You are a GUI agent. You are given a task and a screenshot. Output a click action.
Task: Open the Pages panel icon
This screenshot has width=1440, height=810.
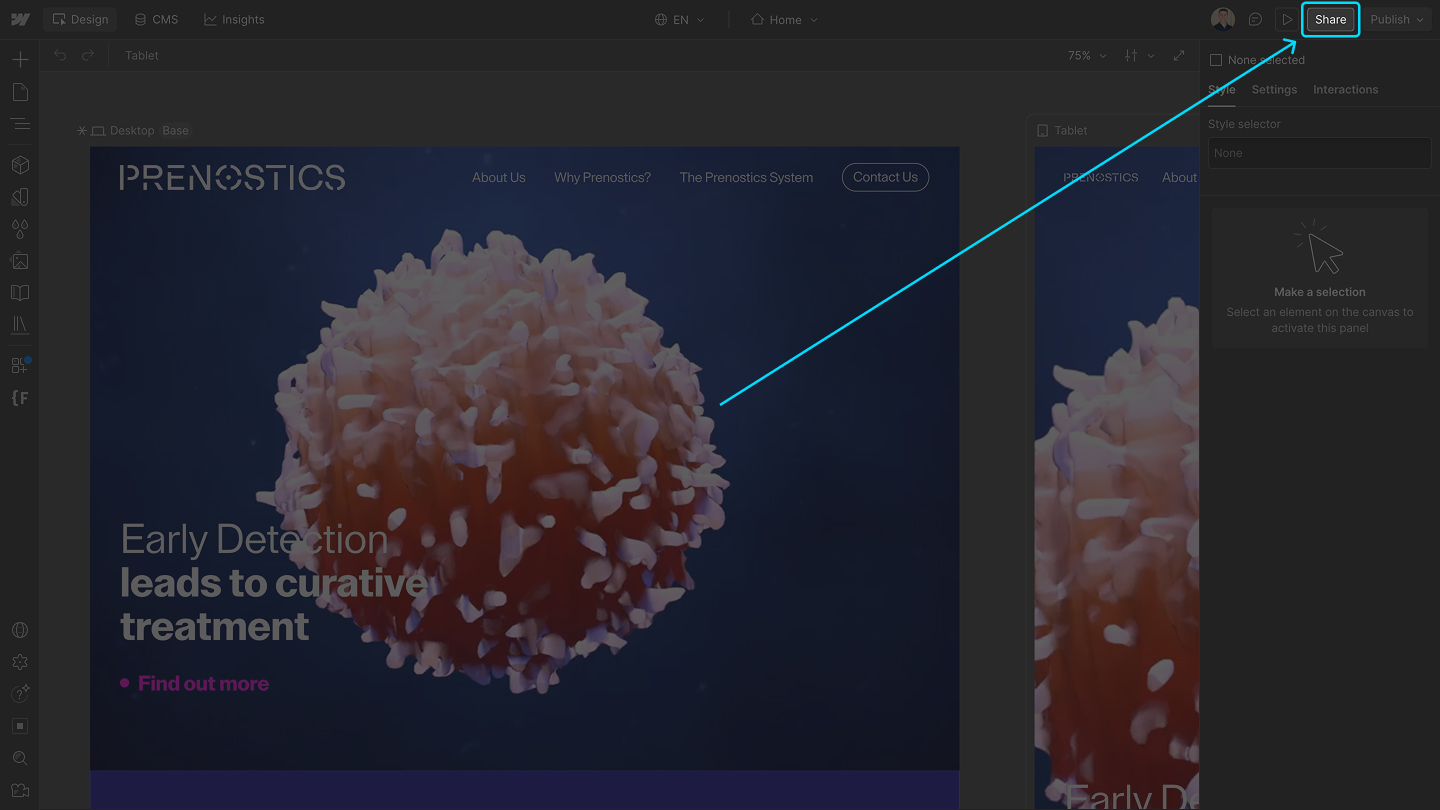click(x=20, y=92)
